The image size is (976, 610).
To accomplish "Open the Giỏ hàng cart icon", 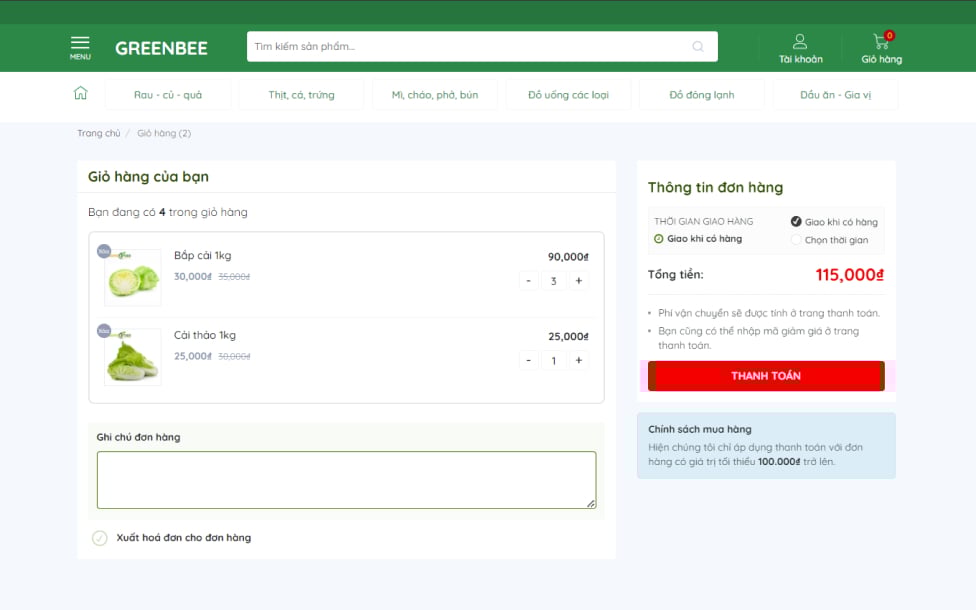I will [881, 47].
